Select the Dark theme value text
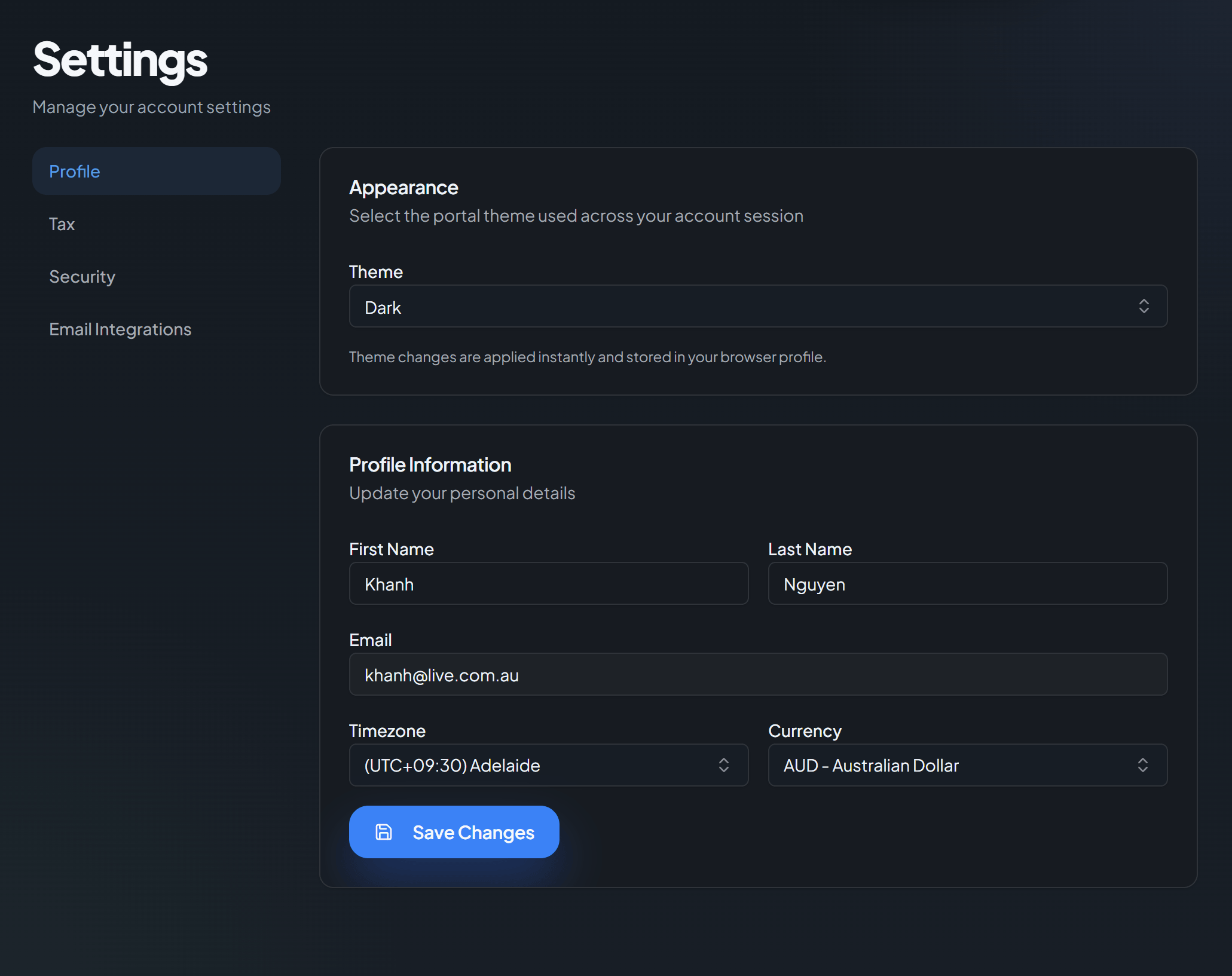 click(x=383, y=307)
